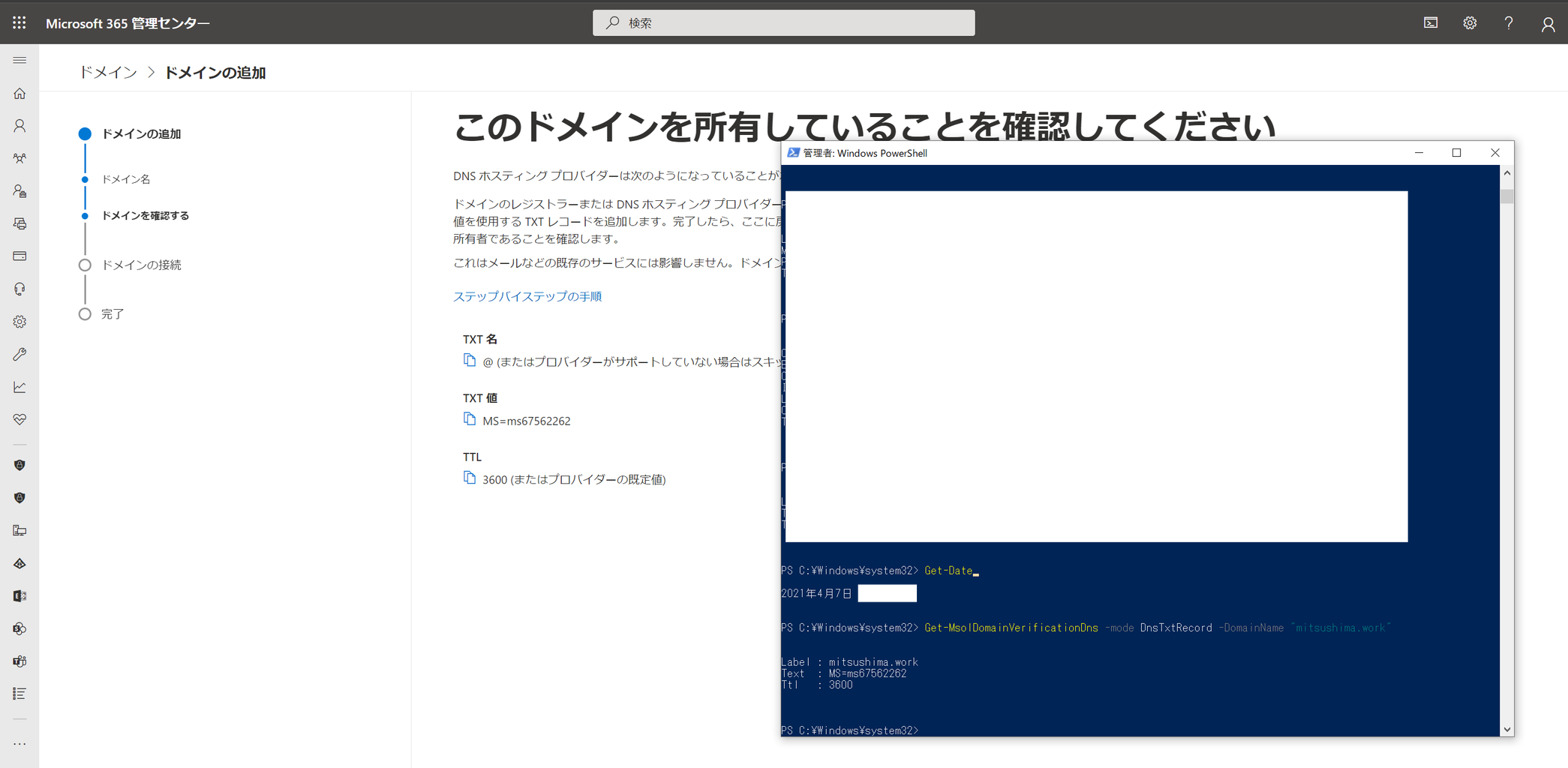1568x768 pixels.
Task: Click the Microsoft 365 管理センター title
Action: [x=128, y=23]
